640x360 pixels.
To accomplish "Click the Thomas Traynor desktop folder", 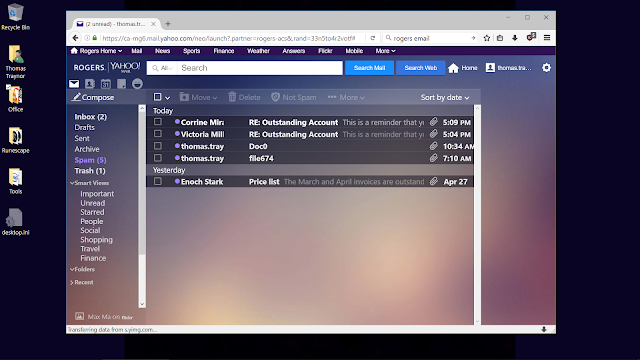I will (16, 61).
